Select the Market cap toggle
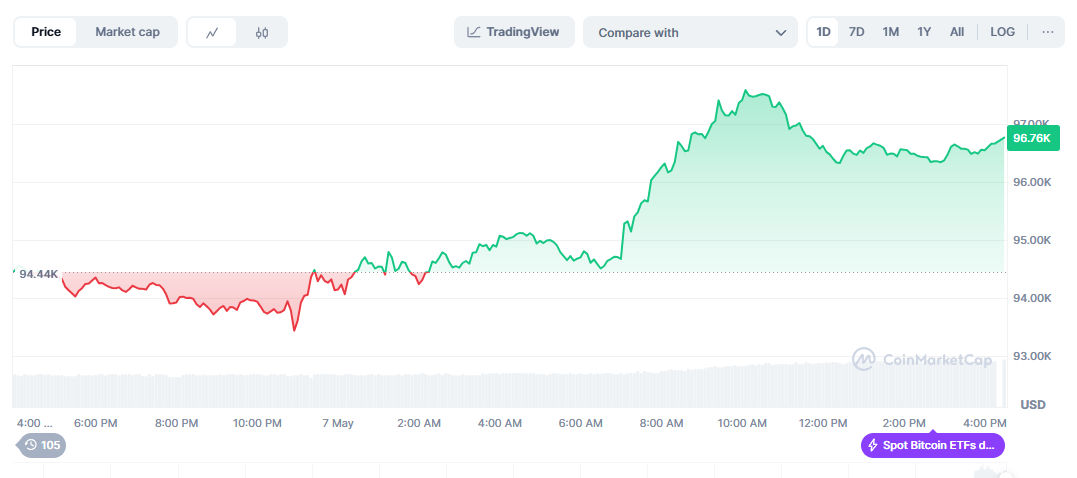This screenshot has height=478, width=1077. (127, 32)
